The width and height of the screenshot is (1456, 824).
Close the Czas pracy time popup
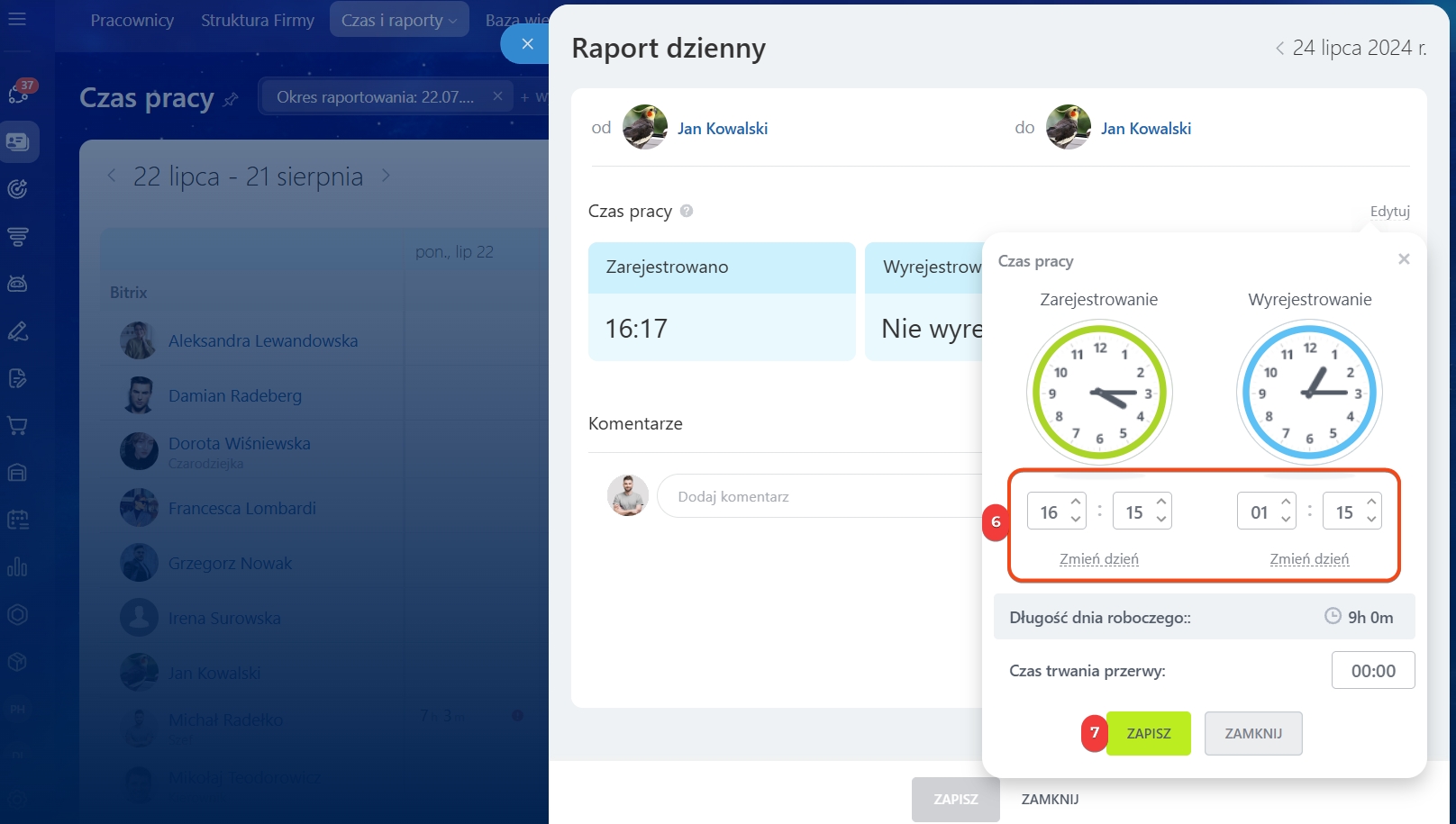coord(1403,259)
